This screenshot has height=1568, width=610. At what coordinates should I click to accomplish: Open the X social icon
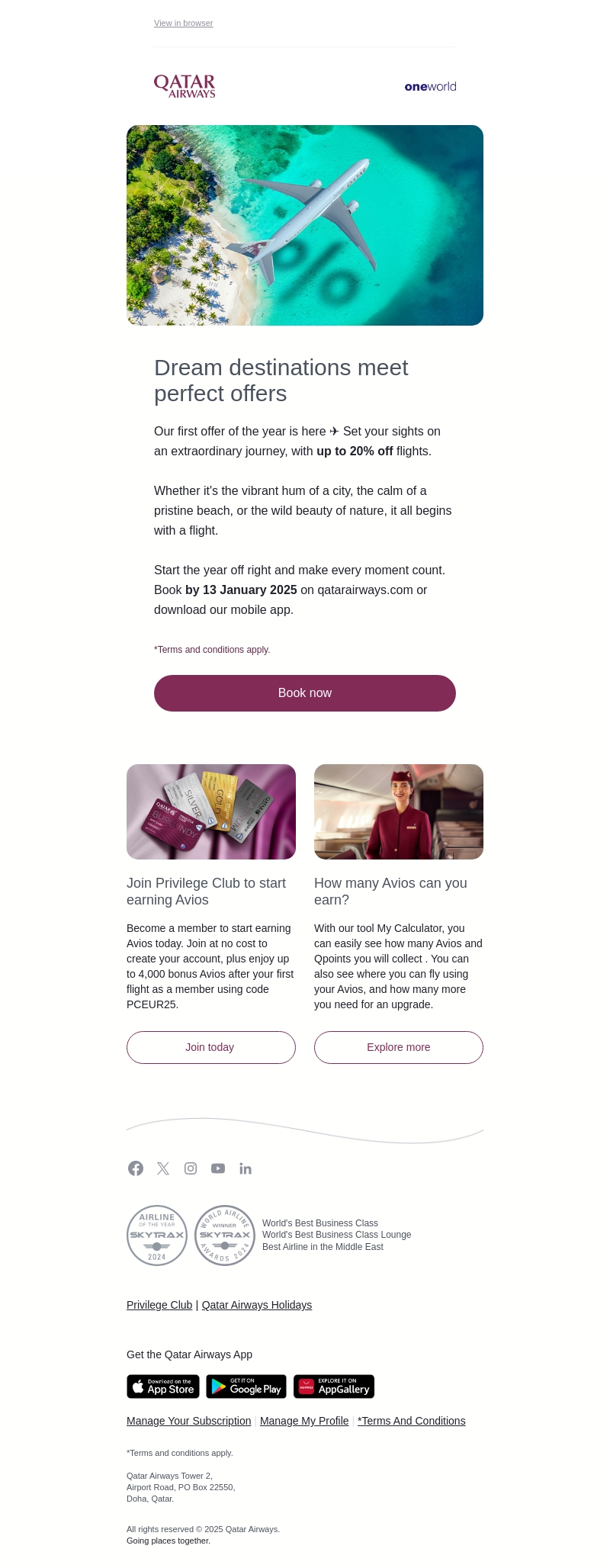coord(163,1168)
